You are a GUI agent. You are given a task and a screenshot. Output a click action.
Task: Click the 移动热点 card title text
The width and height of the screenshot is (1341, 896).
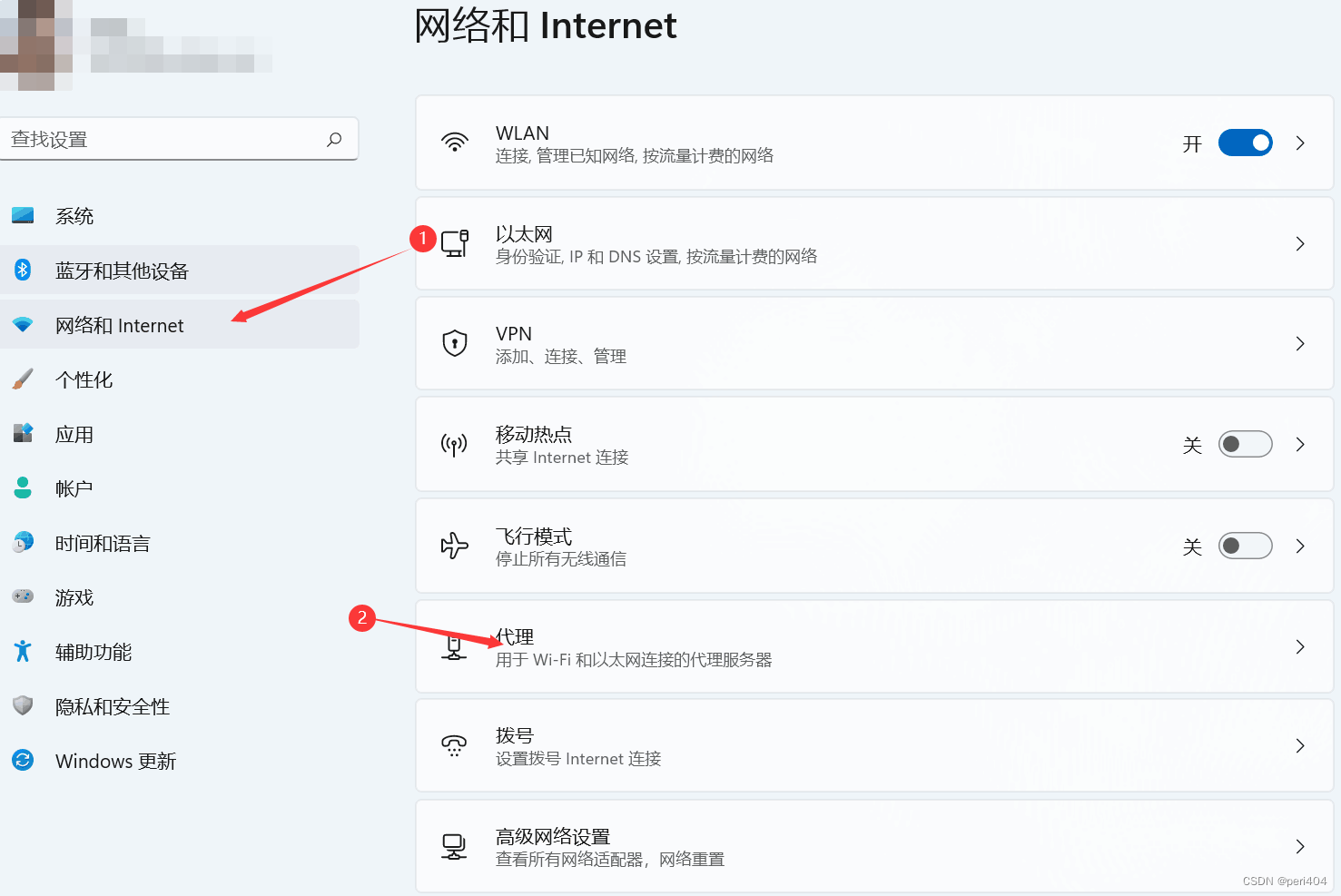(534, 434)
